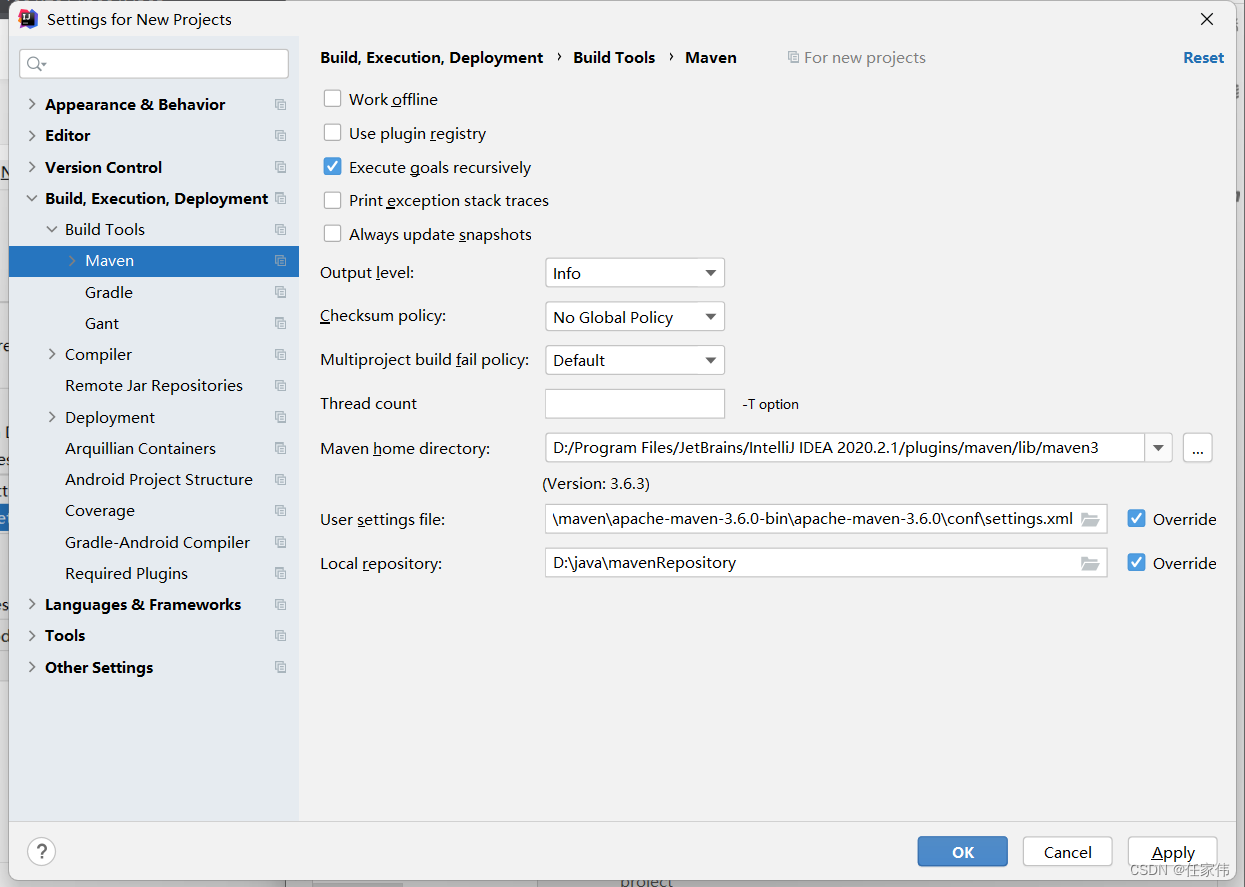
Task: Click project-level icon beside Version Control
Action: [x=280, y=167]
